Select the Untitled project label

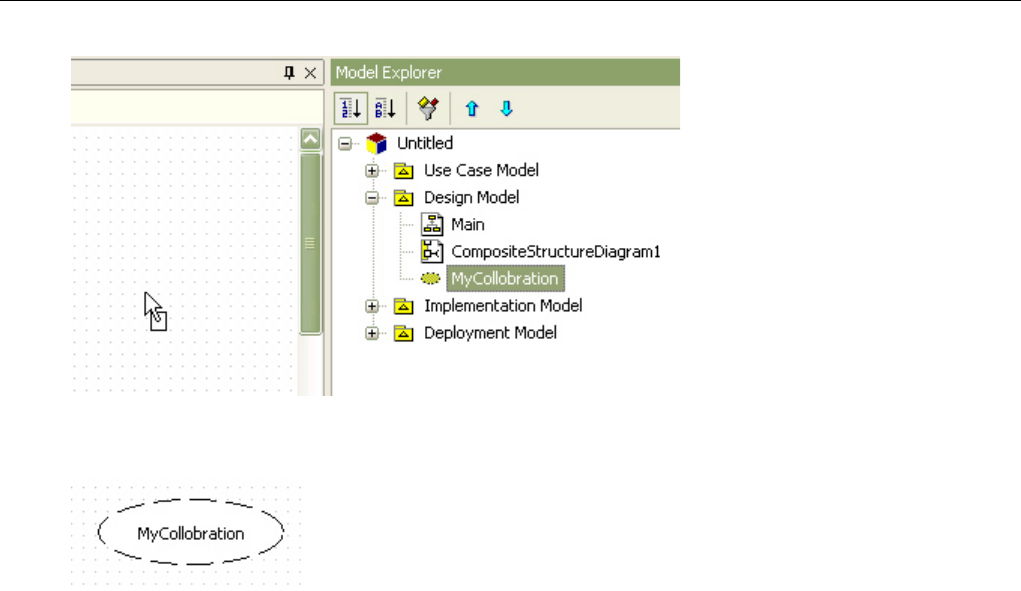click(x=425, y=143)
